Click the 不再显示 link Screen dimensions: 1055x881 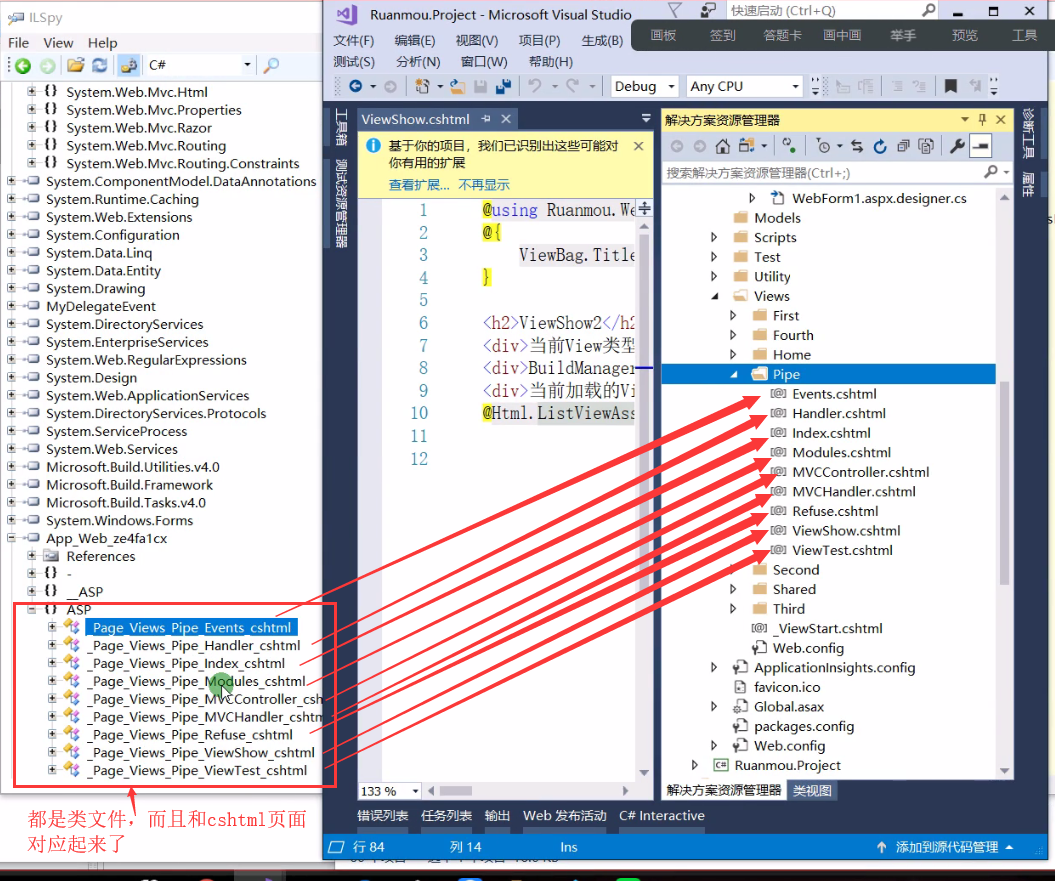[484, 185]
